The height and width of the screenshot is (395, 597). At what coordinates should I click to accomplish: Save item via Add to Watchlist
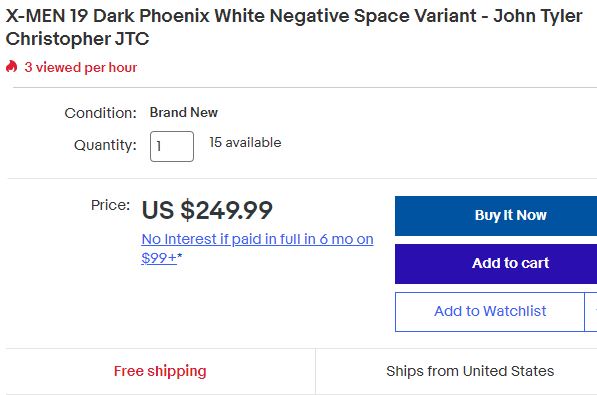point(490,312)
